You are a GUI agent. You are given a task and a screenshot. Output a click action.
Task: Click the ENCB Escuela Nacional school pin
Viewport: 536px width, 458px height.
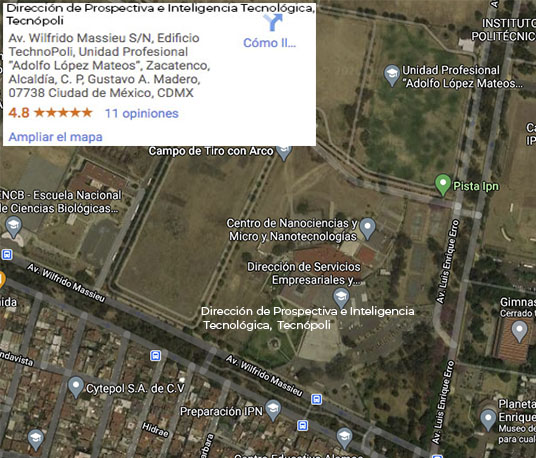[x=14, y=227]
